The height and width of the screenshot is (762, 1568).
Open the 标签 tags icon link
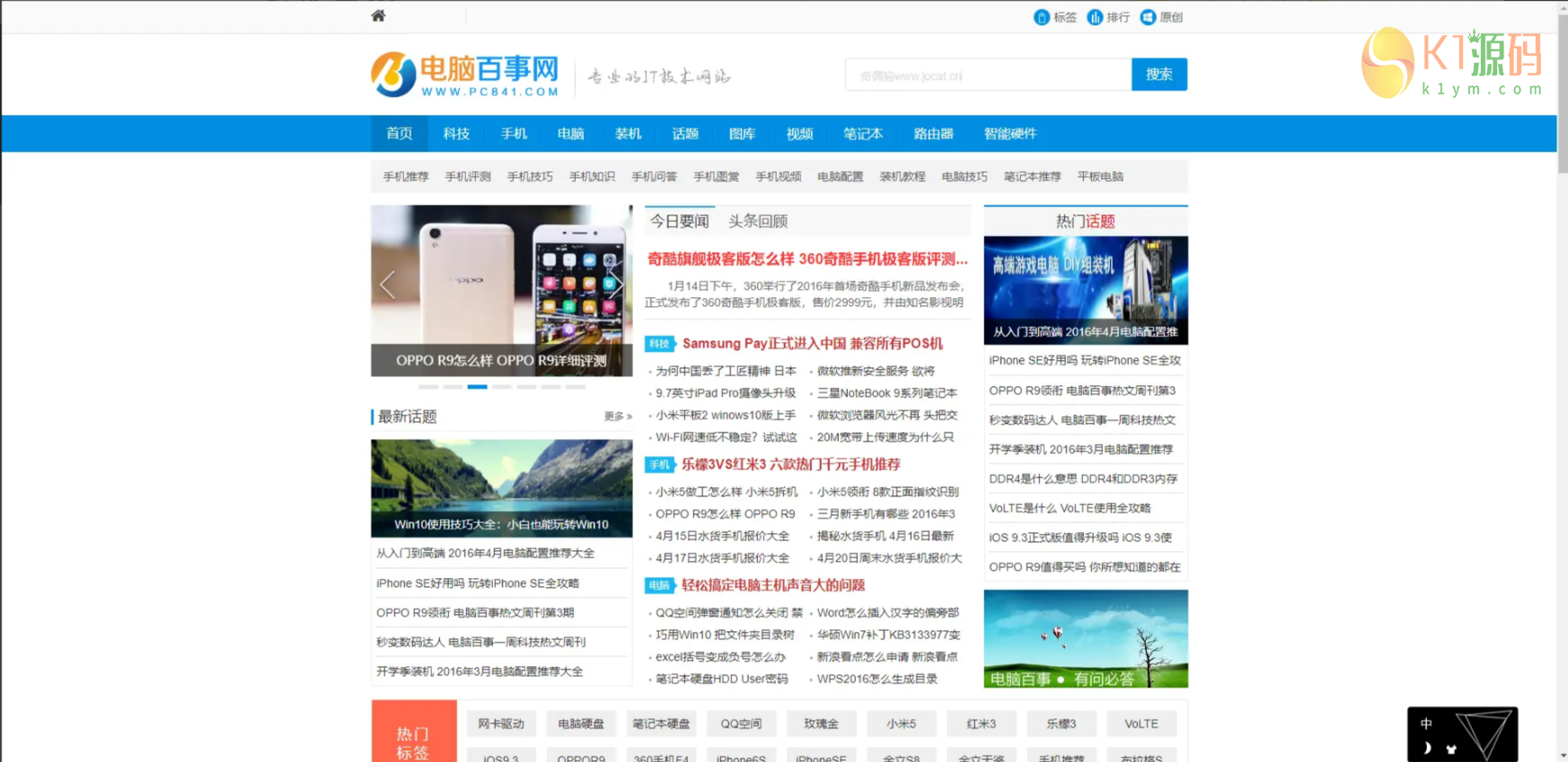coord(1054,17)
